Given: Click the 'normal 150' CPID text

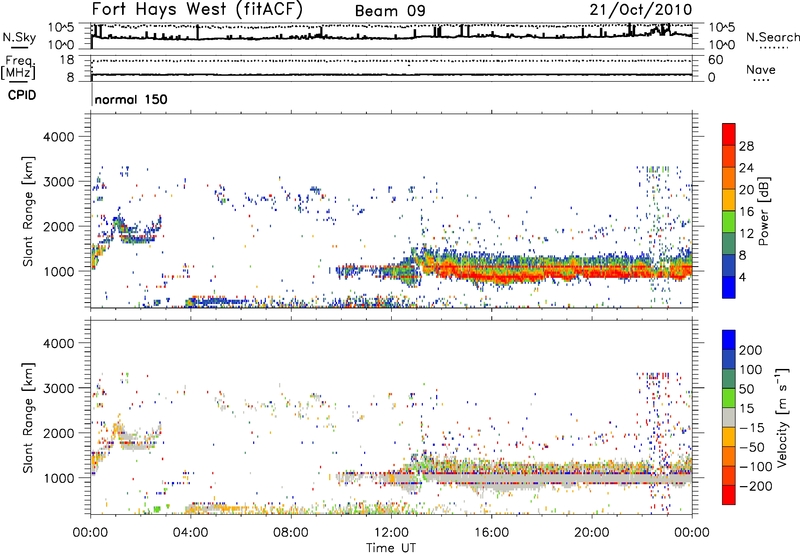Looking at the screenshot, I should [131, 99].
